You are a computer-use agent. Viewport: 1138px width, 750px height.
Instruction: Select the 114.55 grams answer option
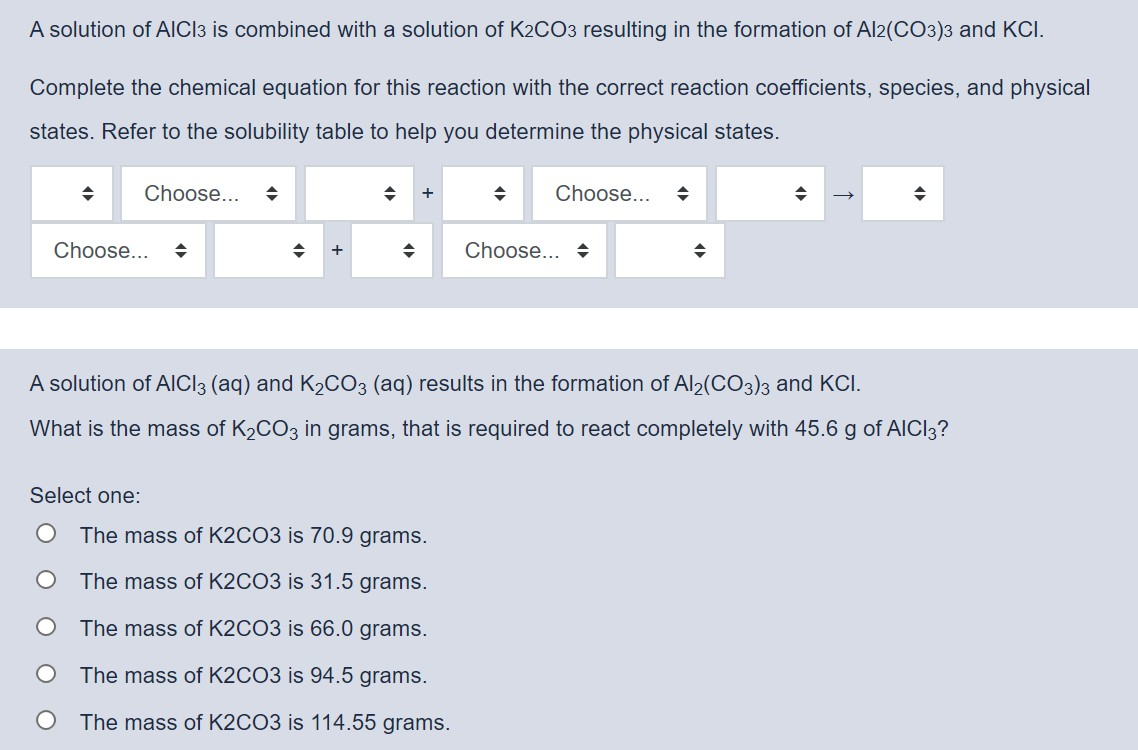(x=45, y=721)
